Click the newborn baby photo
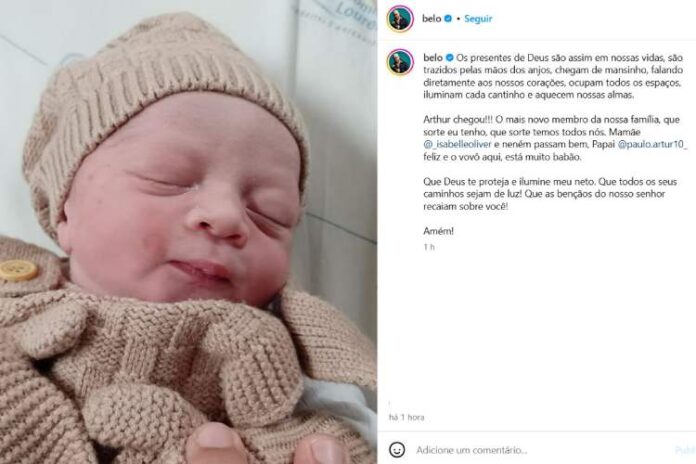The image size is (696, 464). (189, 232)
